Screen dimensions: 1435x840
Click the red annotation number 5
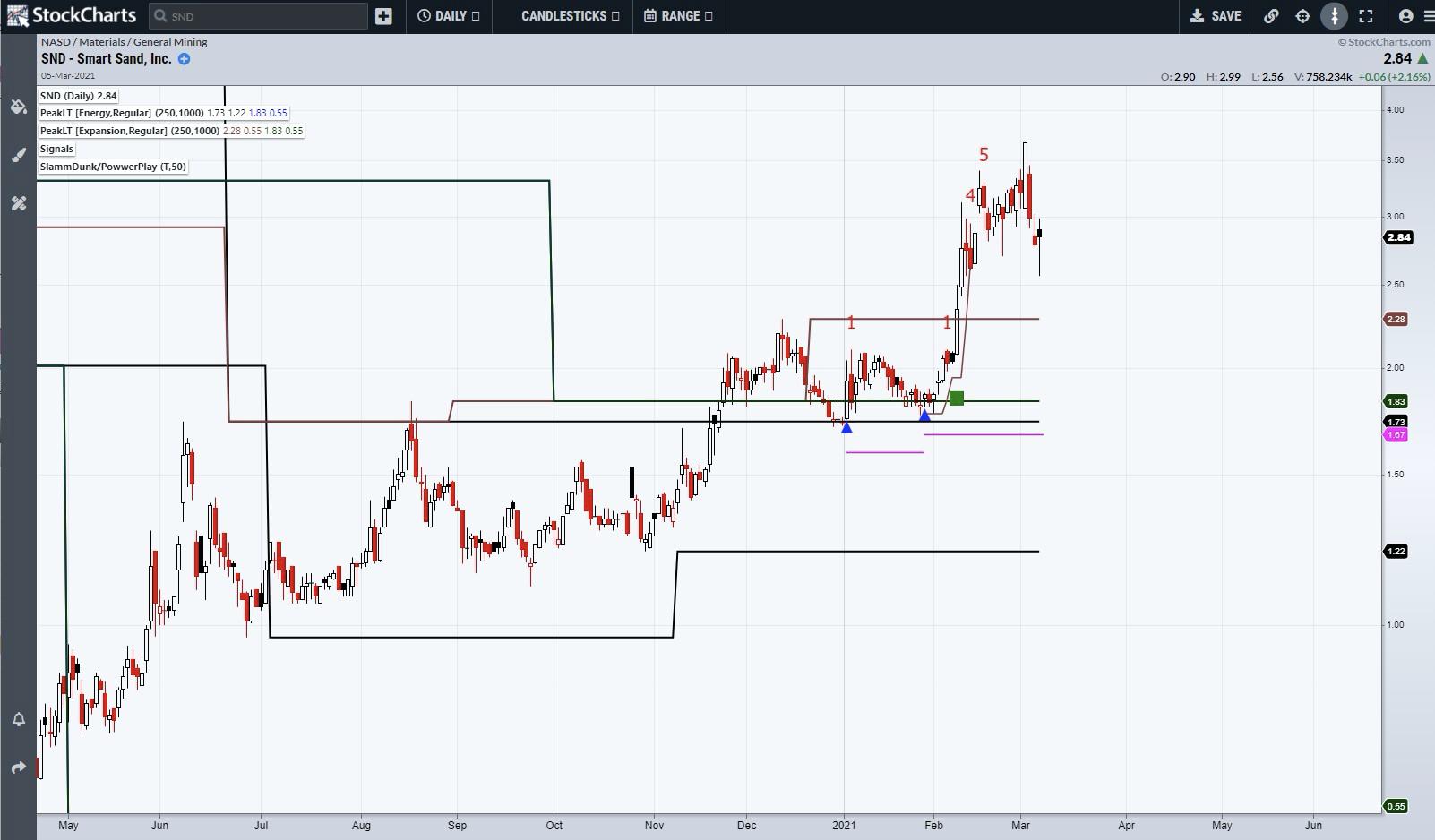[984, 155]
